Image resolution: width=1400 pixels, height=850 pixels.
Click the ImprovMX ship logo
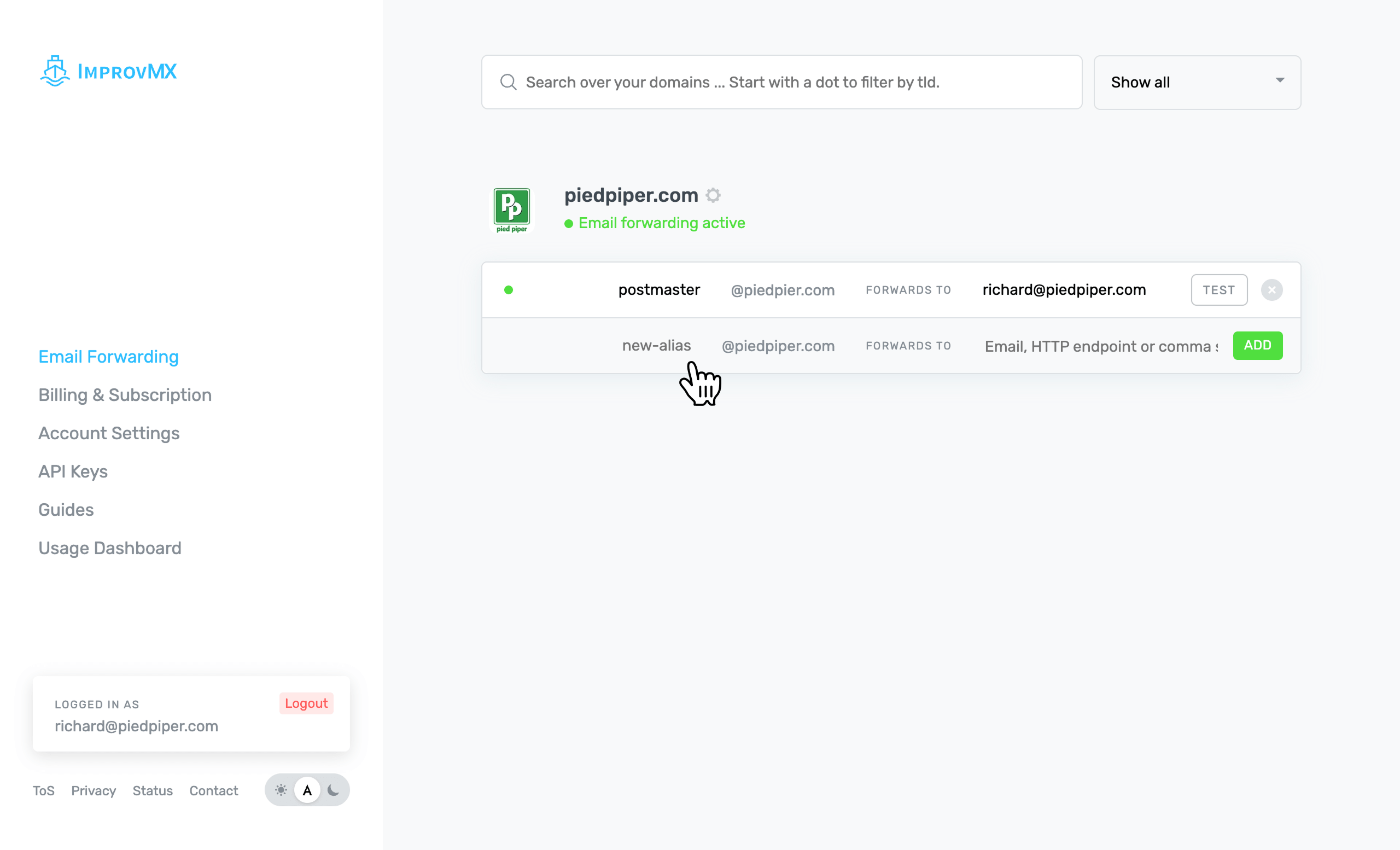click(x=55, y=71)
